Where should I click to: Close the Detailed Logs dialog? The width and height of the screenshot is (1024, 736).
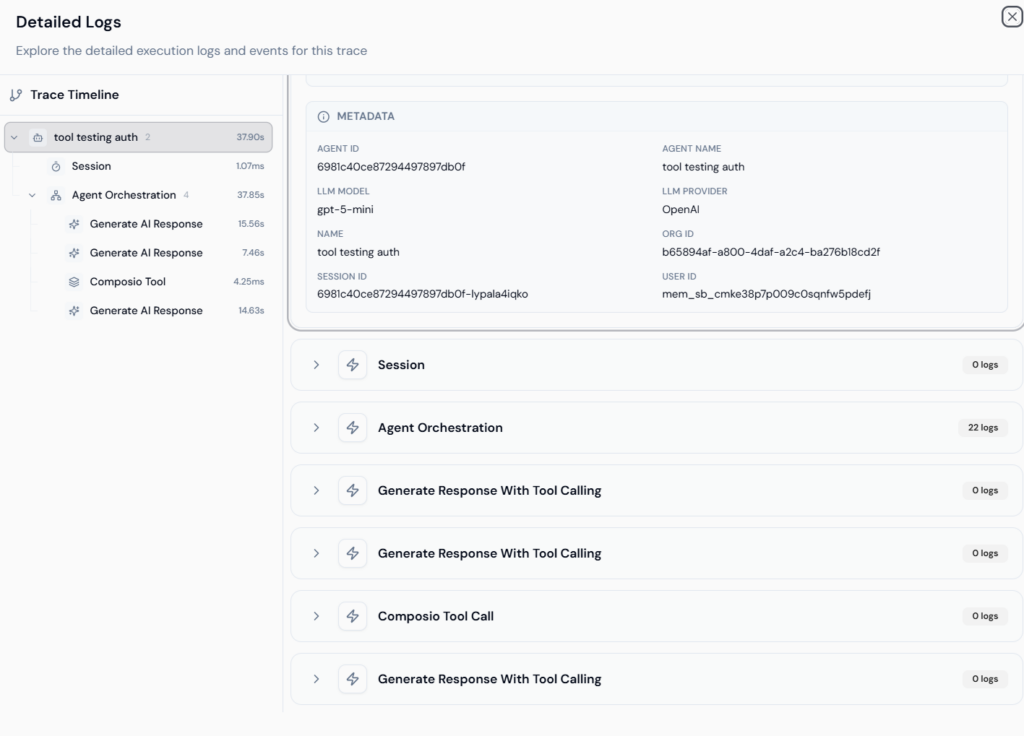coord(1011,17)
